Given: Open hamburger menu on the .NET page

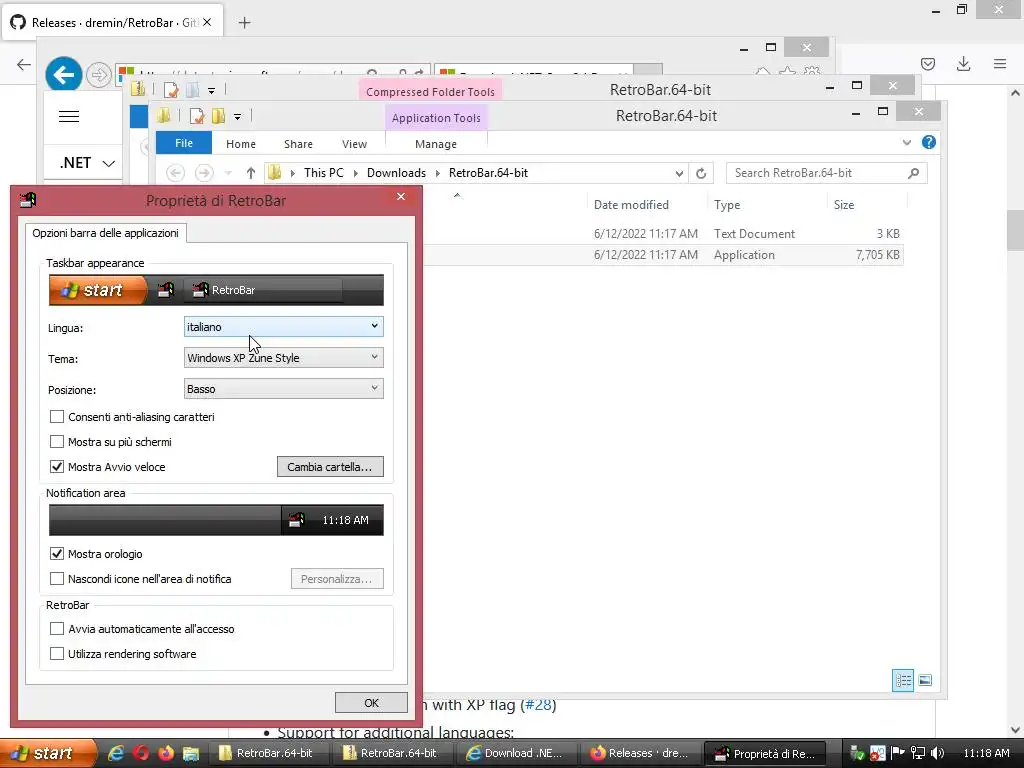Looking at the screenshot, I should pos(69,117).
